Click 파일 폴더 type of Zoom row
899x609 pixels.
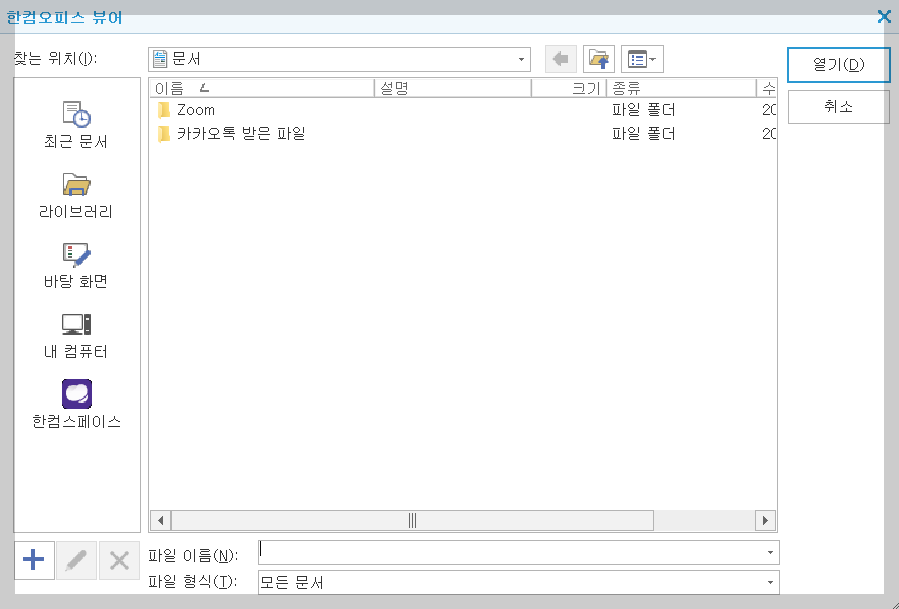click(x=643, y=110)
